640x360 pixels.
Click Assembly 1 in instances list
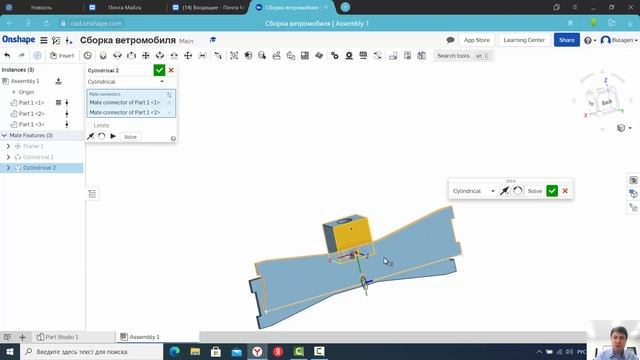(x=24, y=81)
